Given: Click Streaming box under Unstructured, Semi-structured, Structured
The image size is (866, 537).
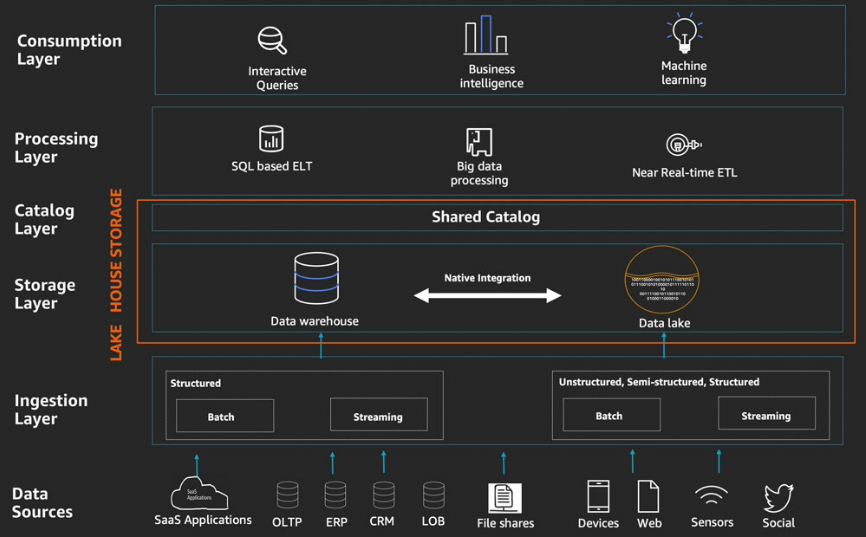Looking at the screenshot, I should (x=767, y=413).
